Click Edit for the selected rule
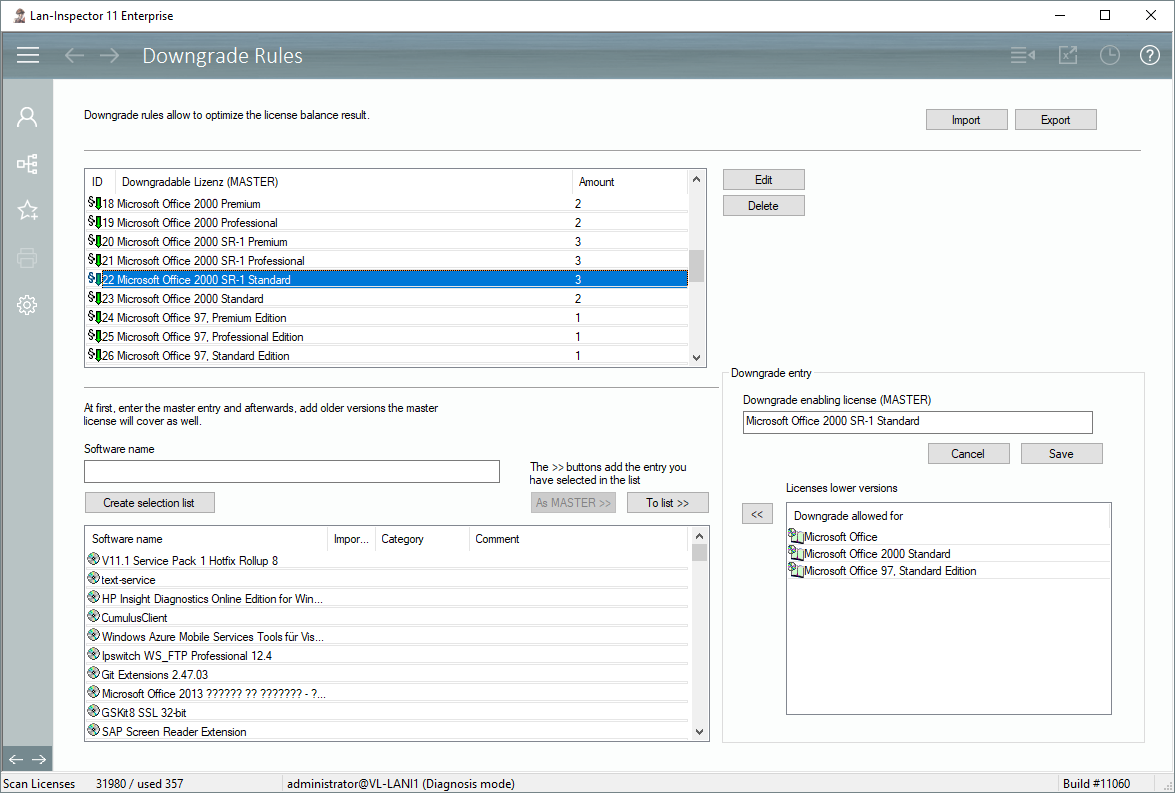This screenshot has height=793, width=1175. pyautogui.click(x=763, y=180)
